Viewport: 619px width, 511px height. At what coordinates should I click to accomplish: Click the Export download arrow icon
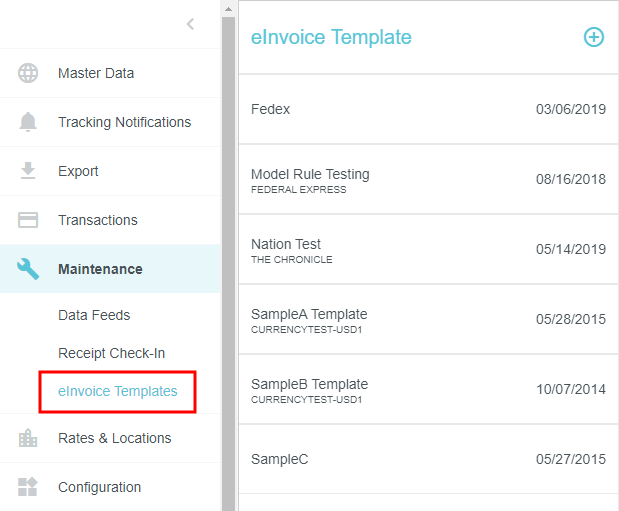(28, 171)
